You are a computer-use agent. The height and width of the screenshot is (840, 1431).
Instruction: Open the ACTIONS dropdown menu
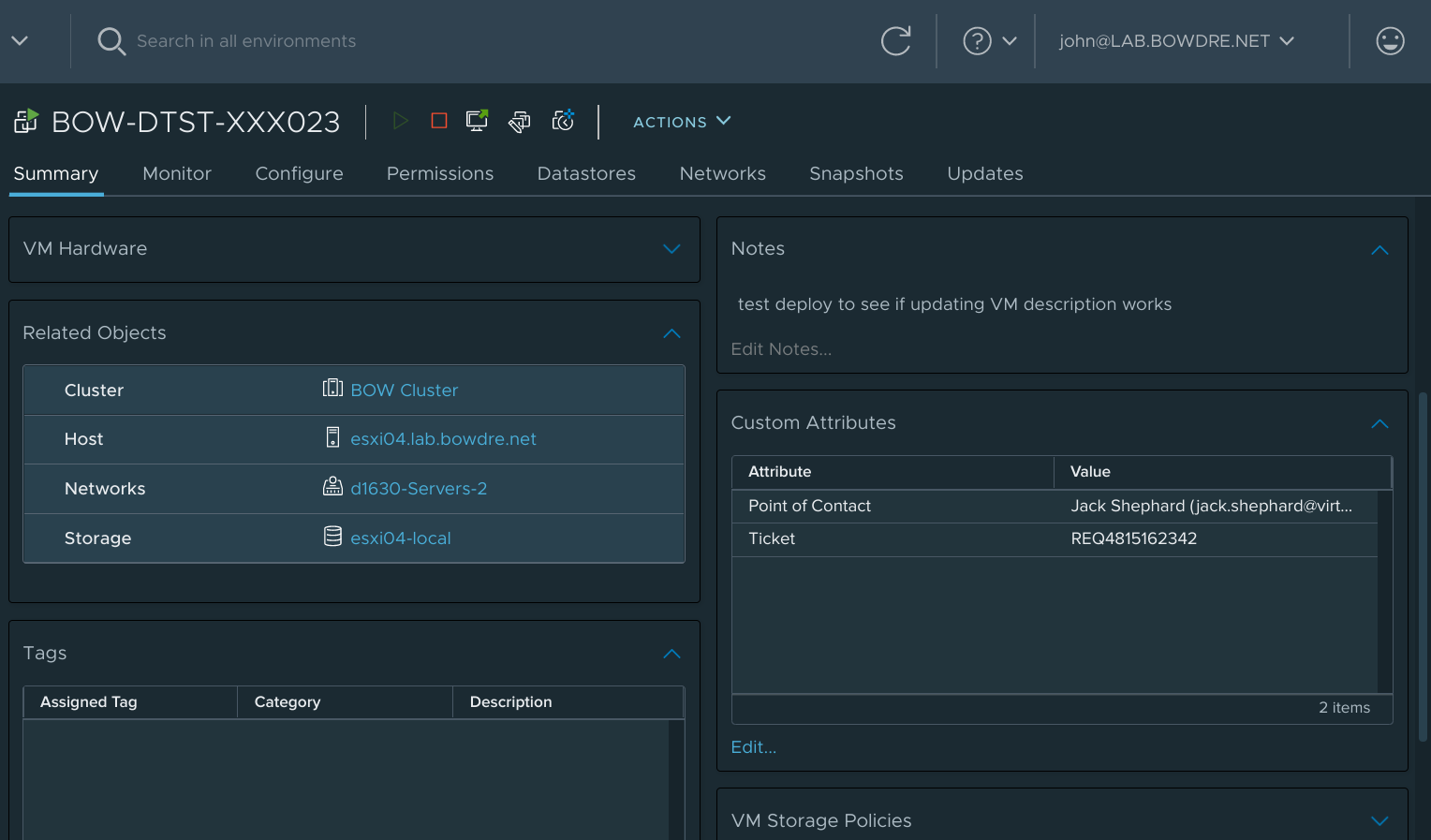(682, 122)
